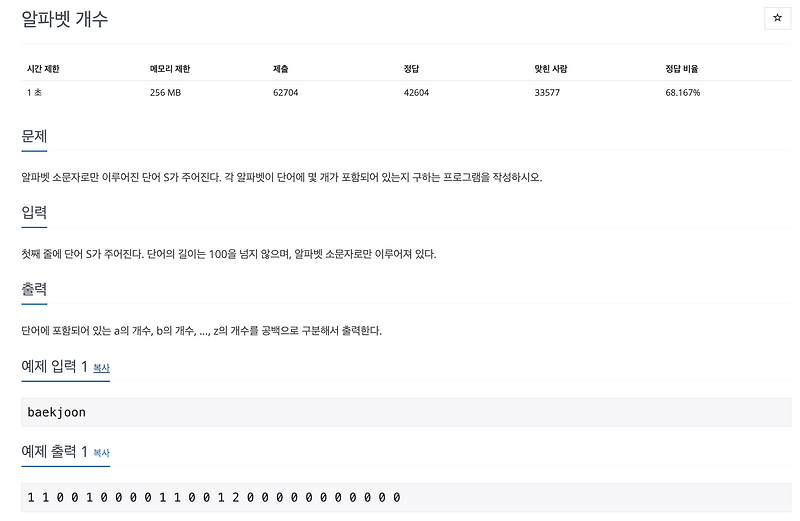
Task: Click the baekjoon sample input box
Action: 406,412
